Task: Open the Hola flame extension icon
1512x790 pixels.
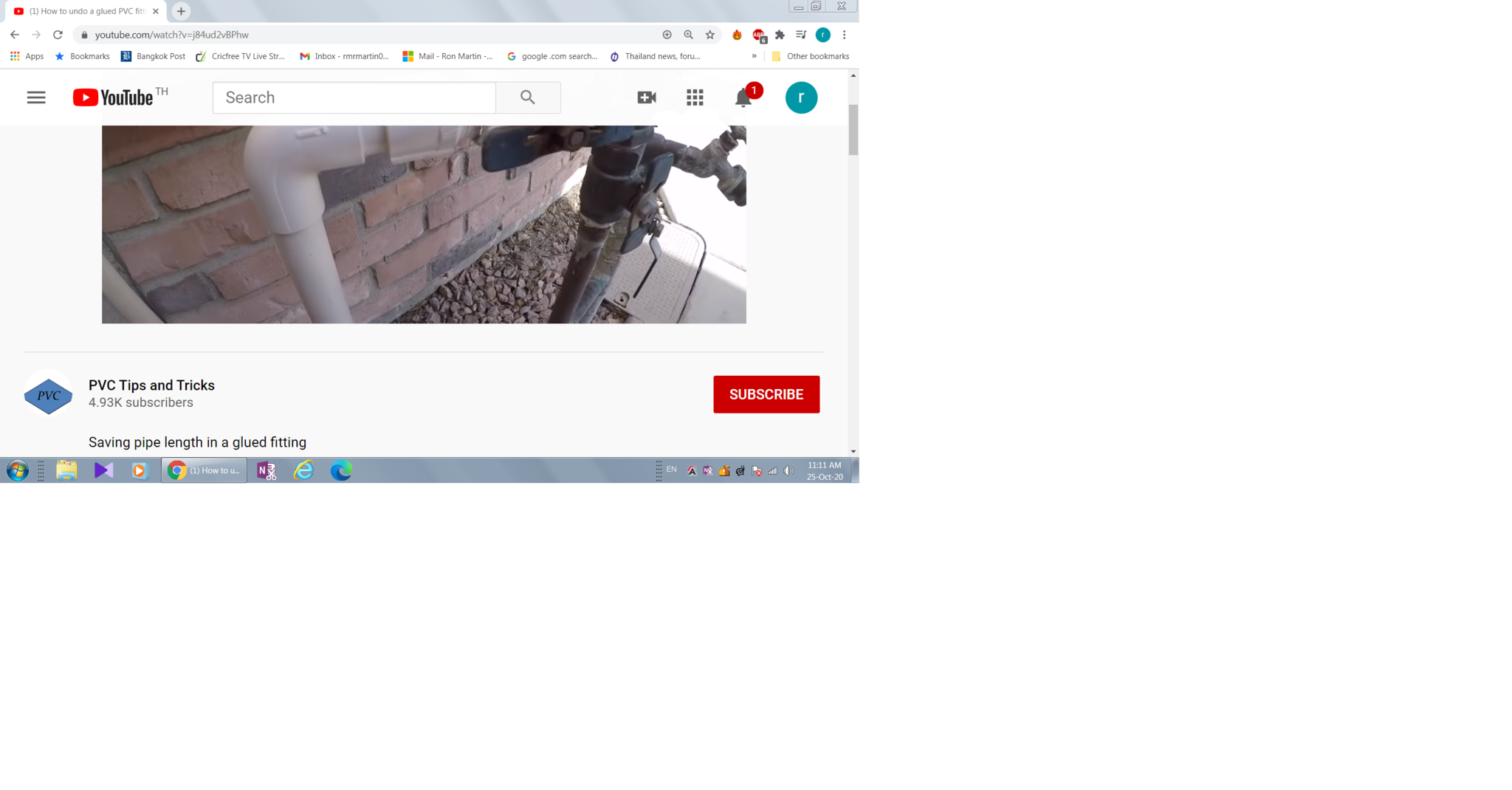Action: (x=737, y=35)
